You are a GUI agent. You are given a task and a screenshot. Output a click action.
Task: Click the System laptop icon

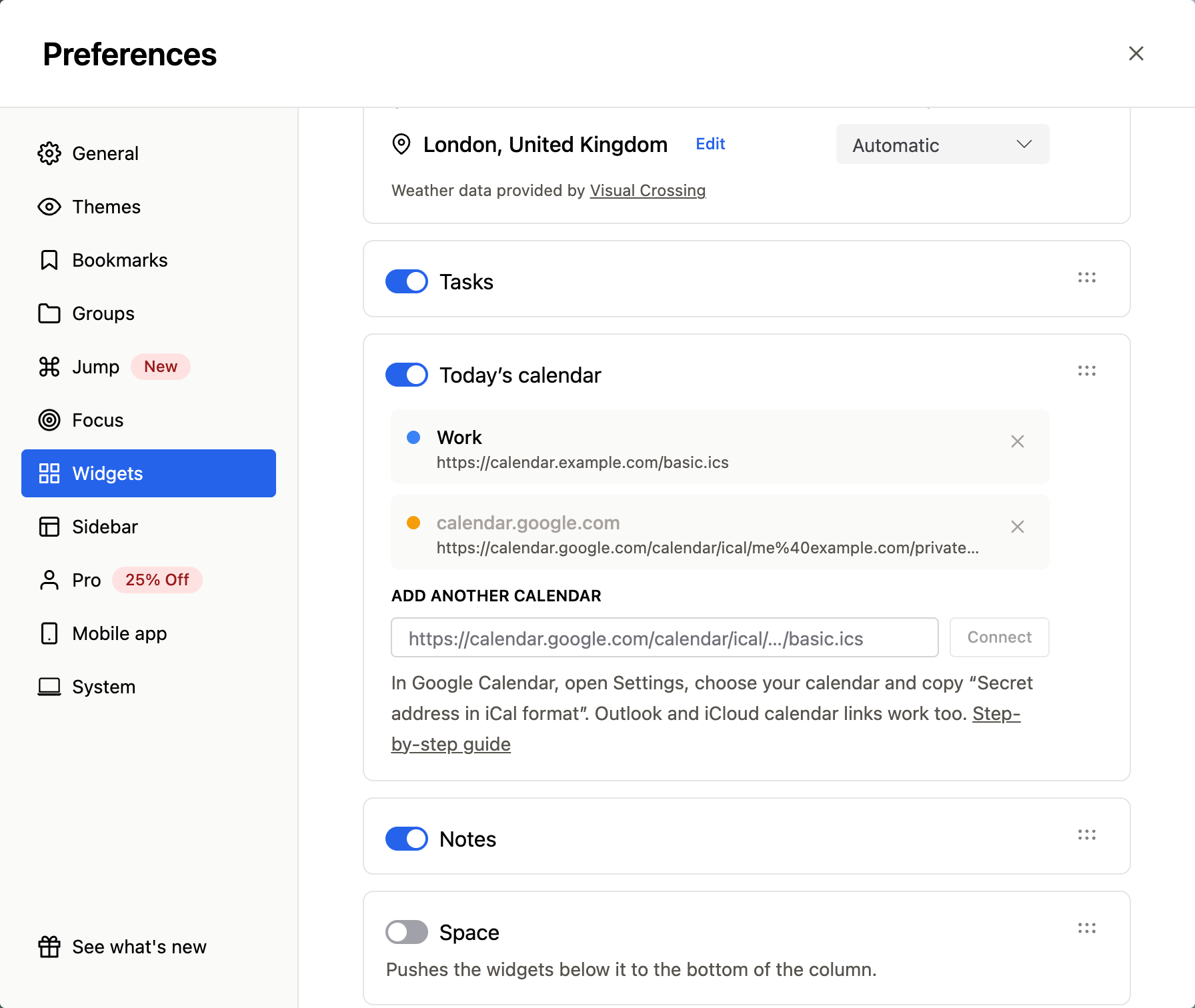[49, 687]
